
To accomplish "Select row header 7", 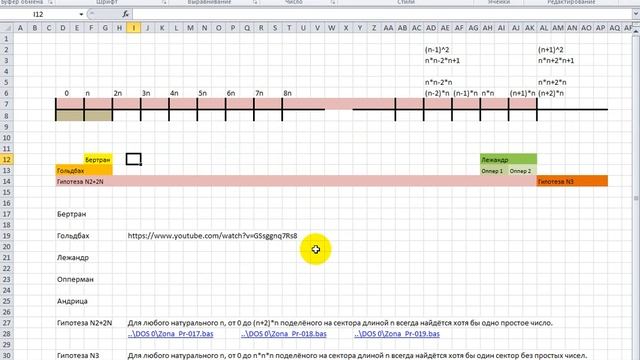I will tap(7, 104).
